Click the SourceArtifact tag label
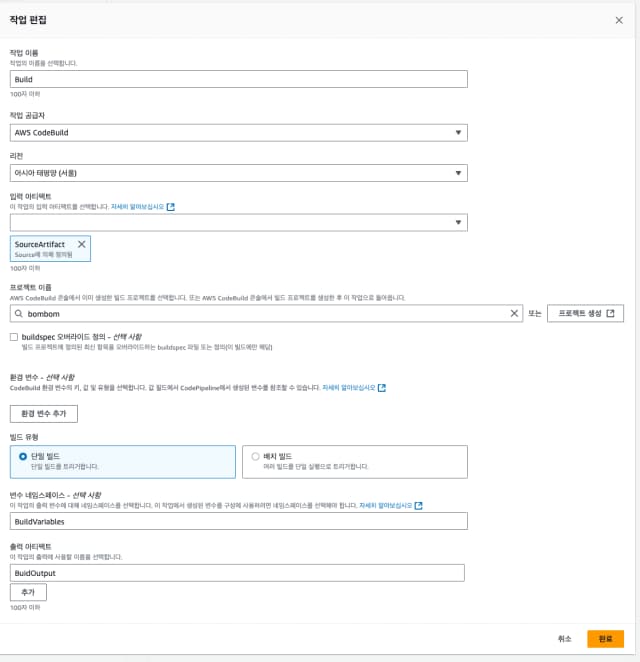This screenshot has height=662, width=640. coord(40,244)
